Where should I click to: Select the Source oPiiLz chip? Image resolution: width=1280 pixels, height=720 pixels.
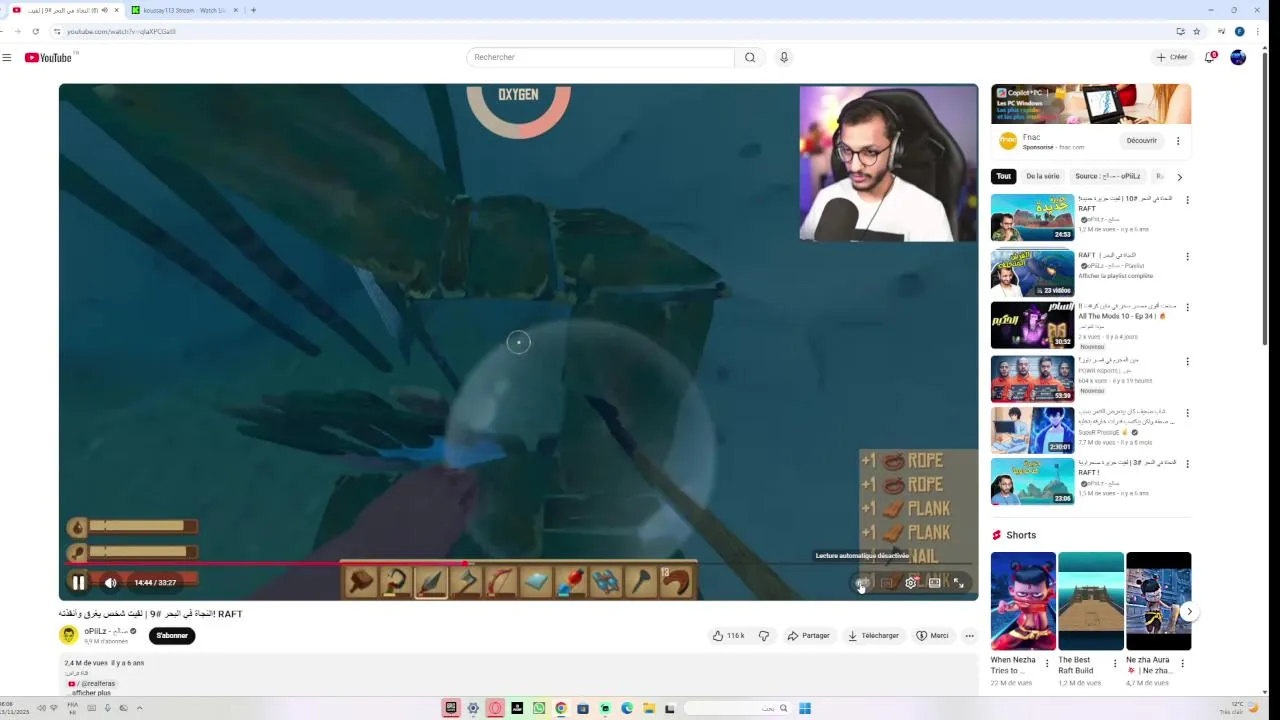[1107, 176]
